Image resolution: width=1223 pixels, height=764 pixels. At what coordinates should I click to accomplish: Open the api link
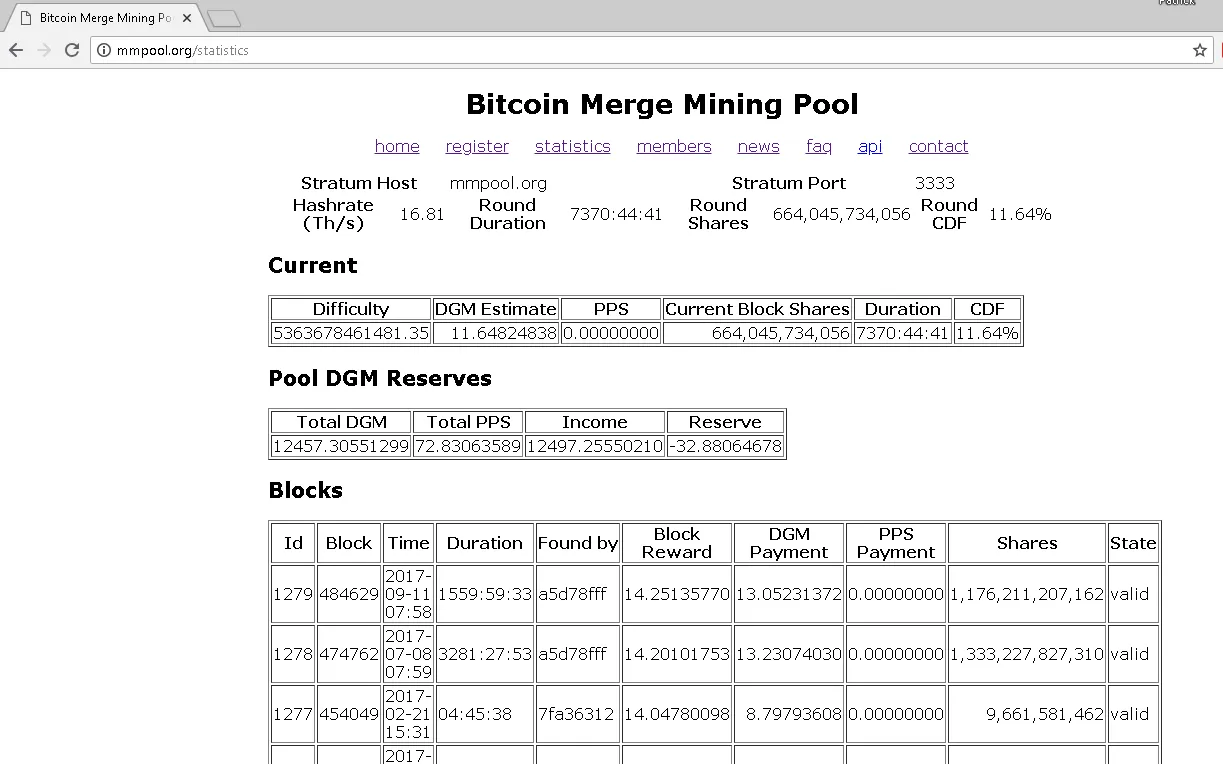point(870,146)
